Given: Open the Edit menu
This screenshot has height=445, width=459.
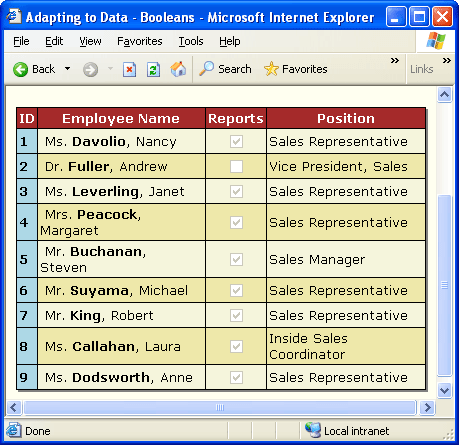Looking at the screenshot, I should point(54,41).
